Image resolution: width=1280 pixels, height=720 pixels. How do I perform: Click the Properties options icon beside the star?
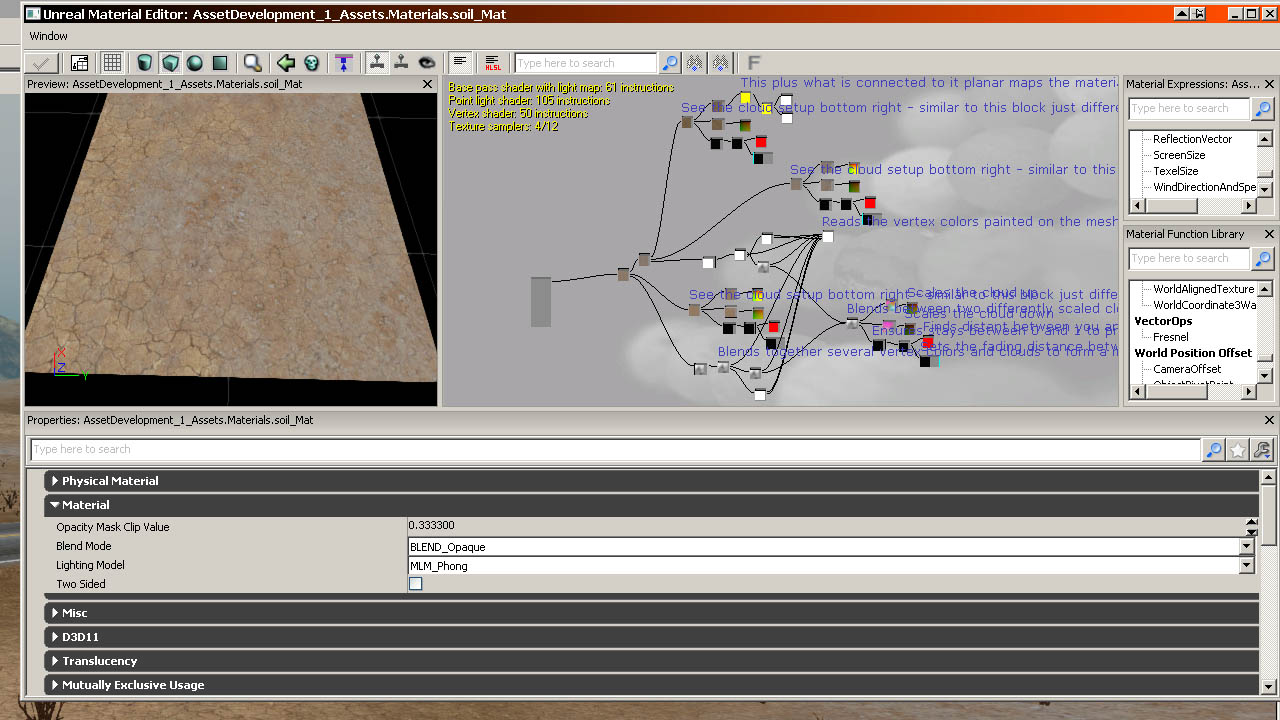coord(1262,450)
